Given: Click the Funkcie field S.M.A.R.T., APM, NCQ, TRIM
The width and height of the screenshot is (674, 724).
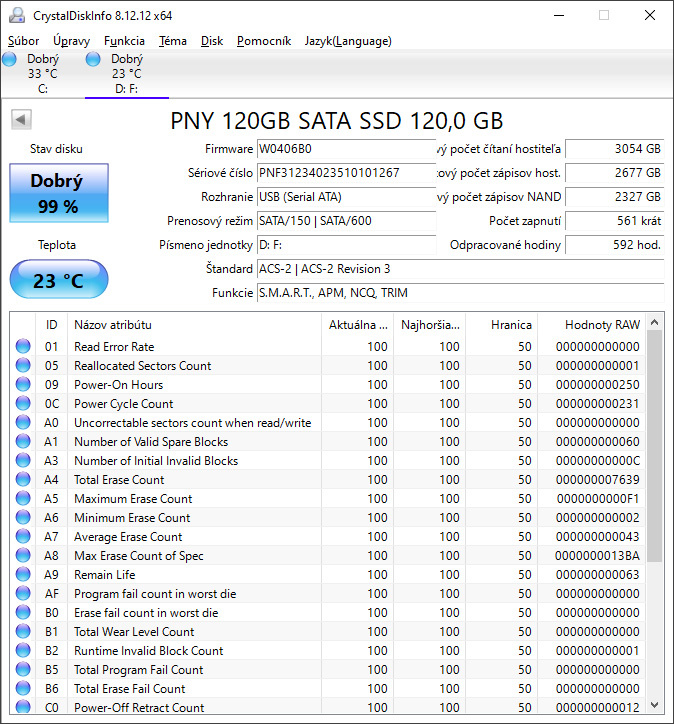Looking at the screenshot, I should (460, 293).
